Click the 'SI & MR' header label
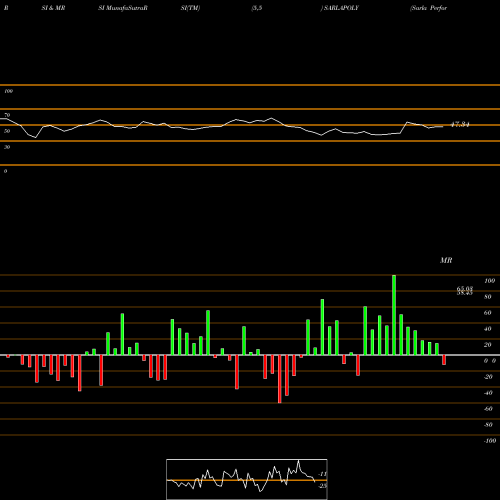This screenshot has width=500, height=500. pyautogui.click(x=53, y=8)
